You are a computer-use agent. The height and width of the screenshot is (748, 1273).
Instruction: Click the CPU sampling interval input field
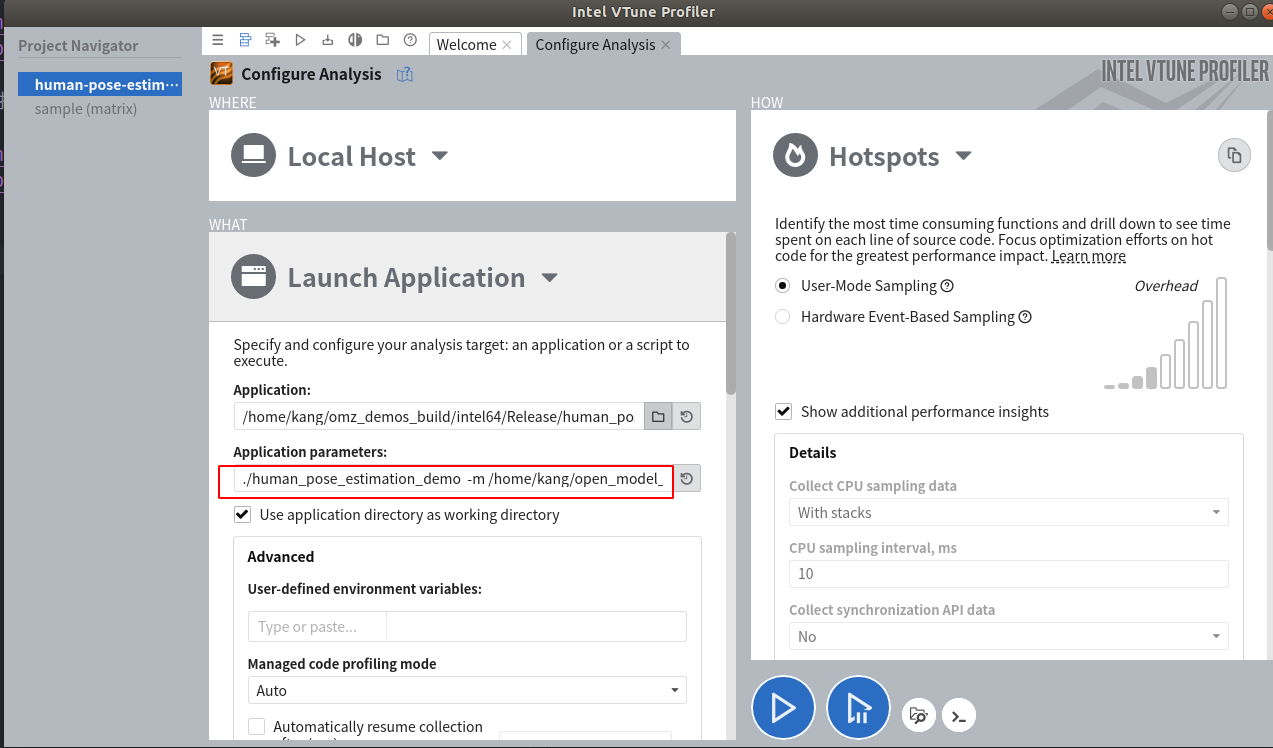pos(1008,574)
